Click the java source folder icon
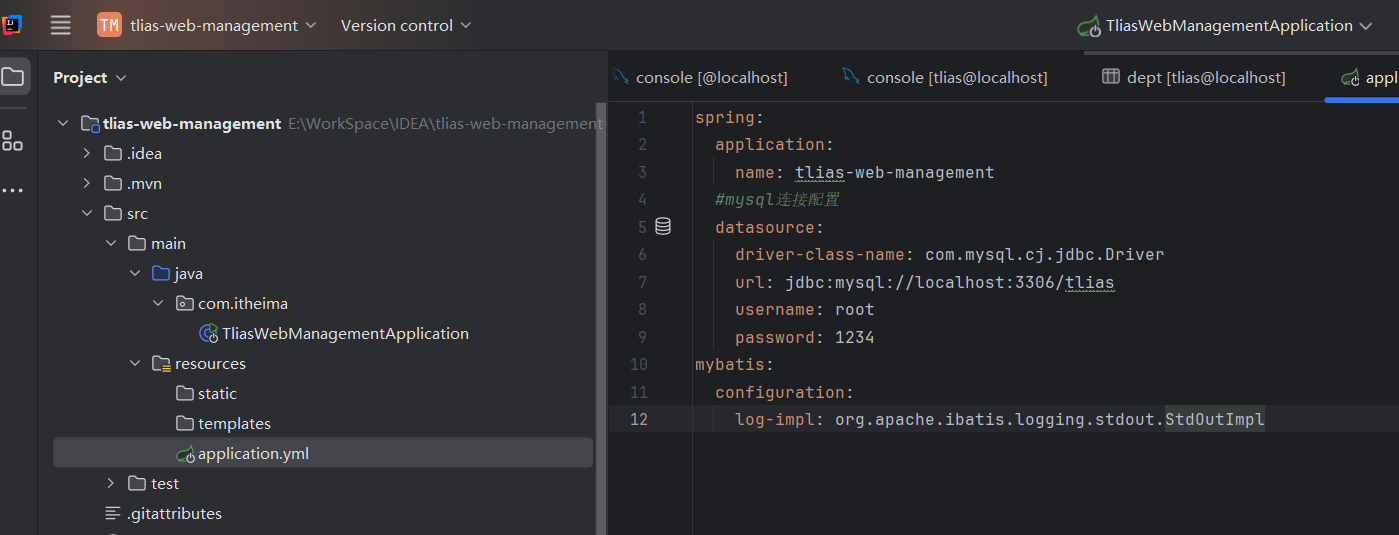Viewport: 1399px width, 535px height. [161, 274]
